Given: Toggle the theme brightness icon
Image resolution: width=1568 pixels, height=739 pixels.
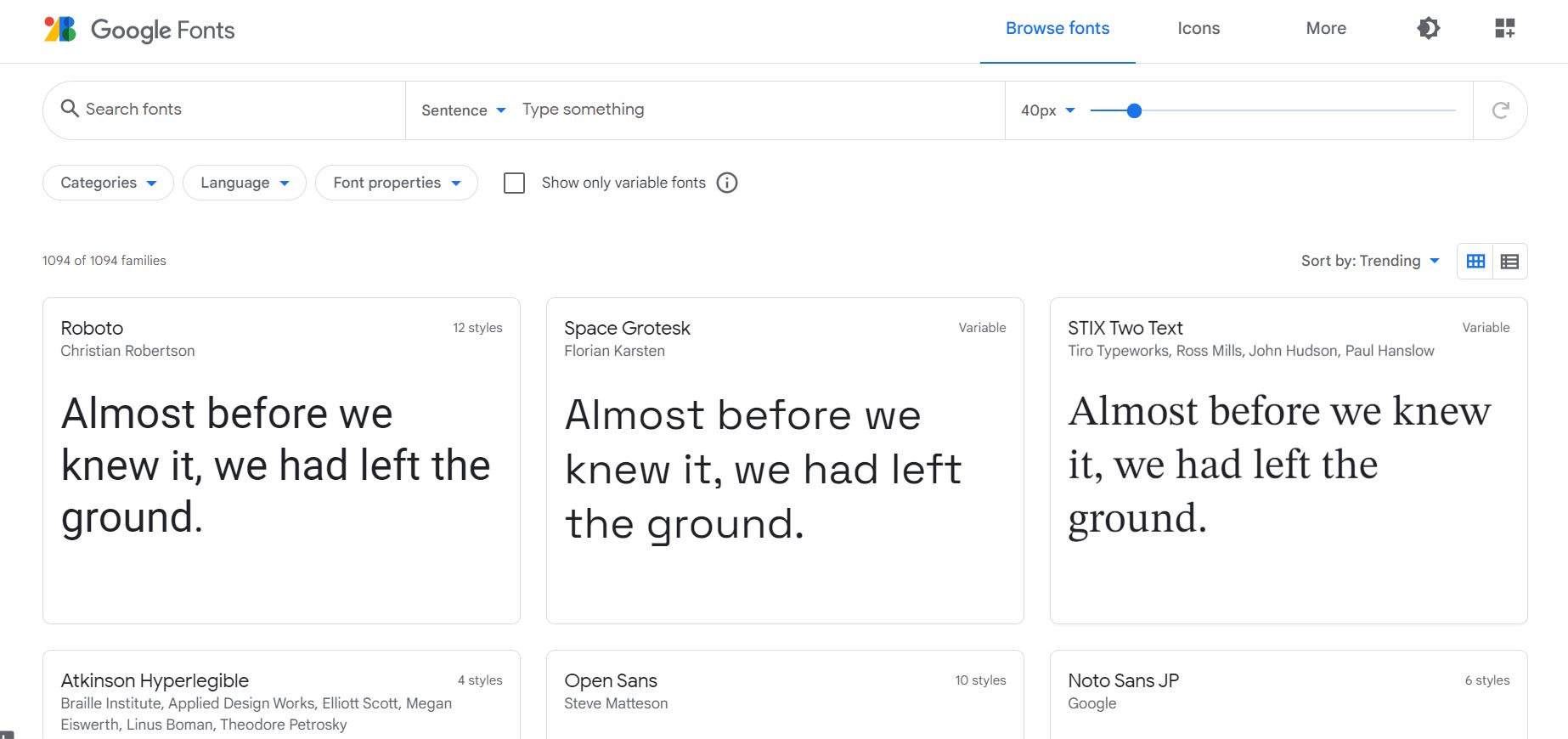Looking at the screenshot, I should pyautogui.click(x=1429, y=28).
